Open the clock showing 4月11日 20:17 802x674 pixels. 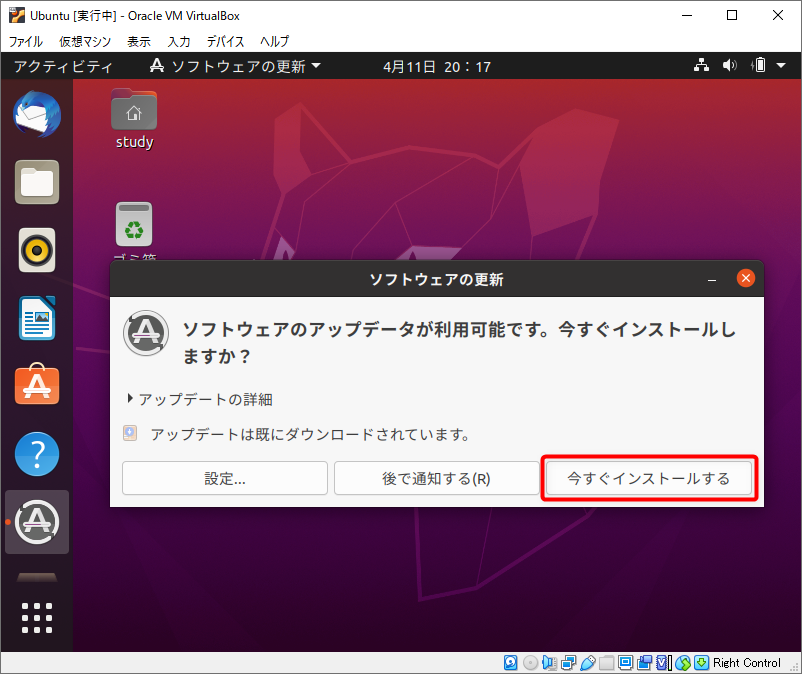[x=437, y=66]
